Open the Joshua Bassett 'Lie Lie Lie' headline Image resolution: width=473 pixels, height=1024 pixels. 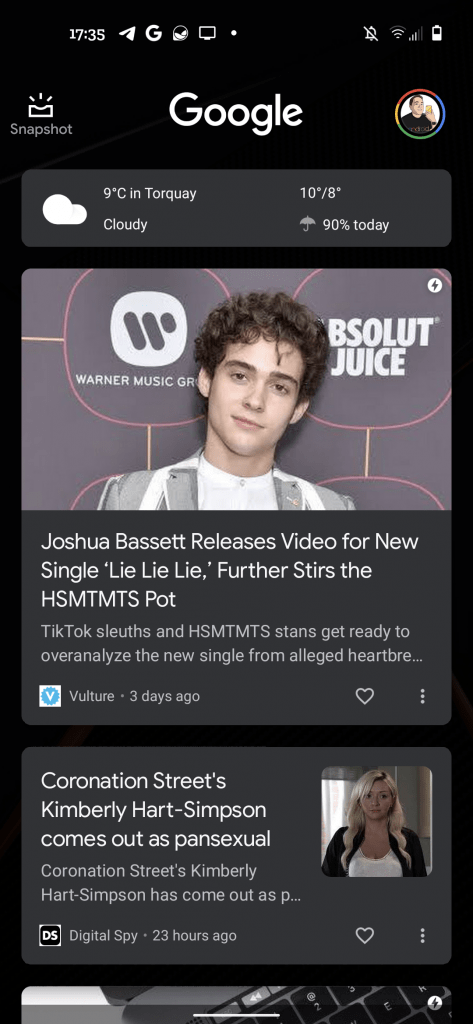tap(229, 570)
